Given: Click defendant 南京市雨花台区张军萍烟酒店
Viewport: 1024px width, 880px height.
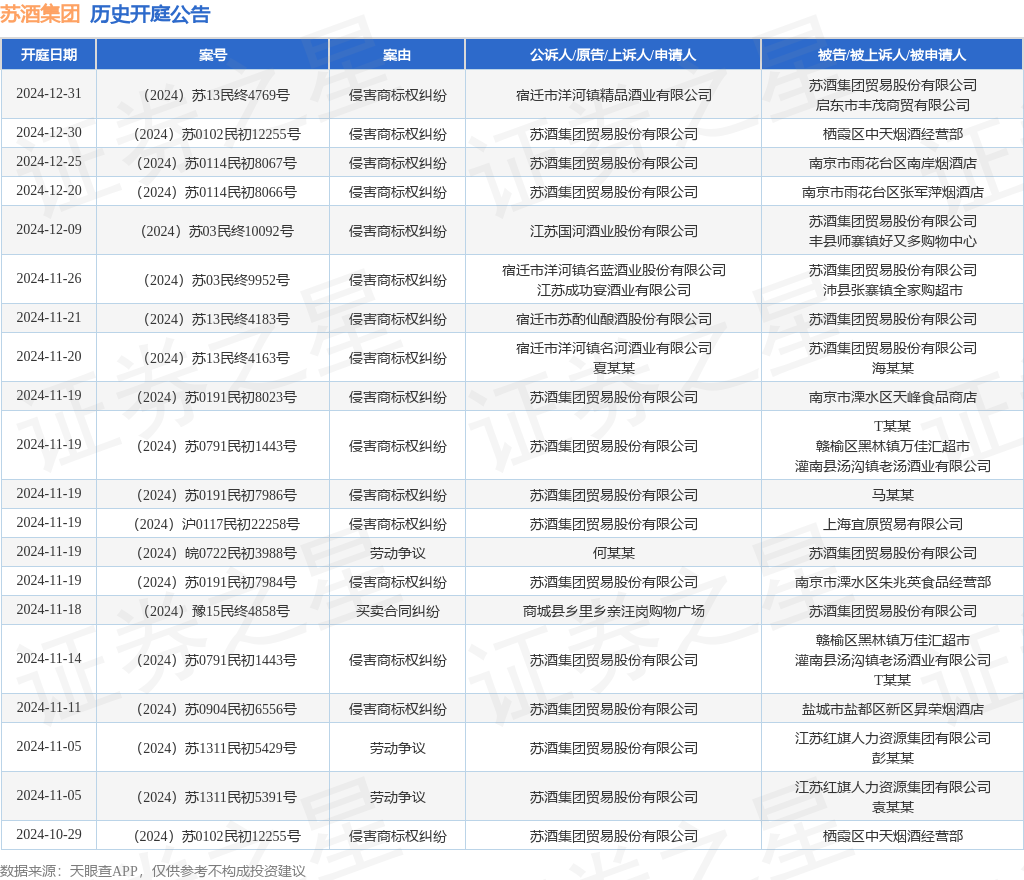Looking at the screenshot, I should [892, 193].
